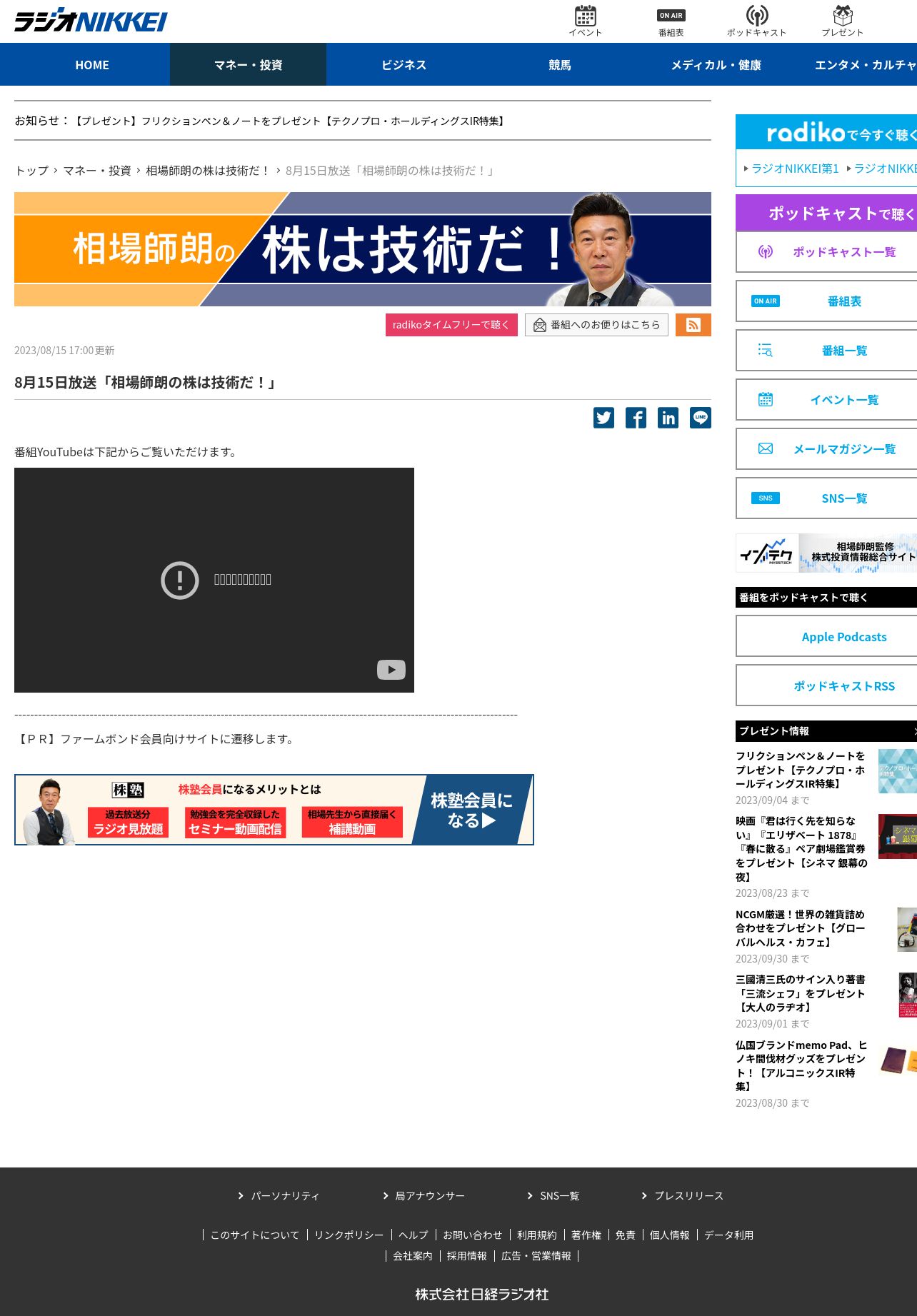Open このサイトについて in the footer
Viewport: 917px width, 1316px height.
[x=255, y=1235]
